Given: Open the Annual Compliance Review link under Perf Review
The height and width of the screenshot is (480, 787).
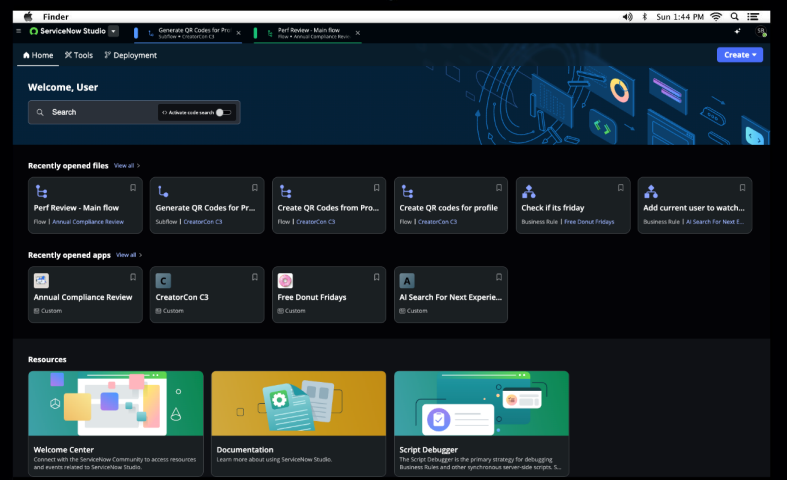Looking at the screenshot, I should 88,221.
